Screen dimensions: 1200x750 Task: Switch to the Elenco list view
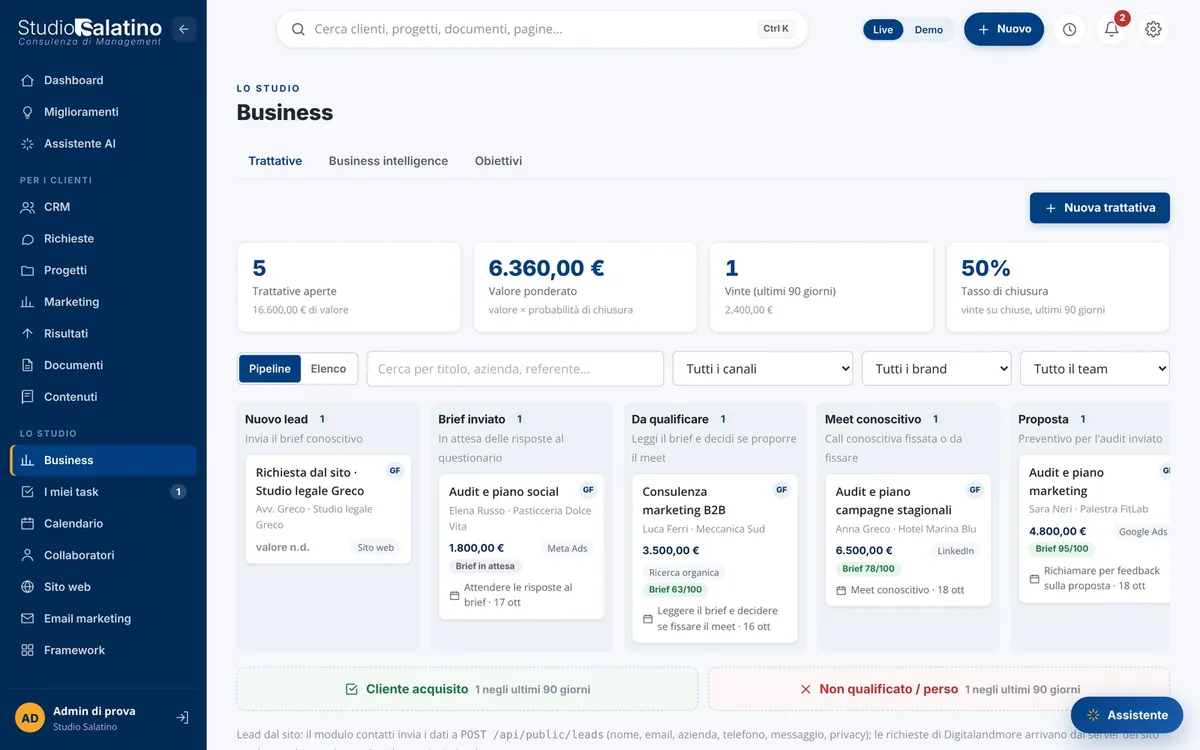point(328,369)
